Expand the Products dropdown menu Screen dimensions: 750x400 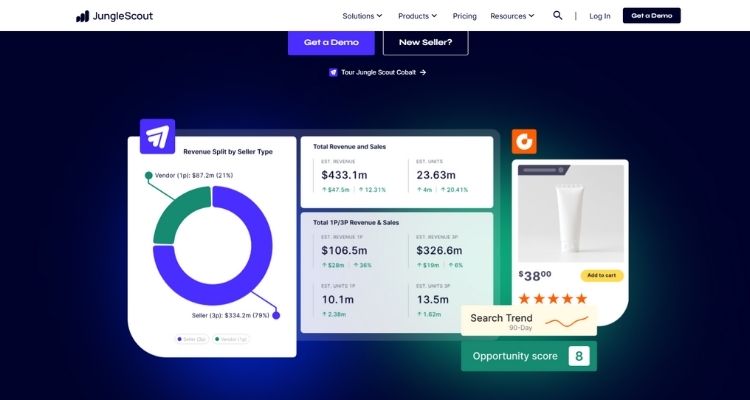point(417,16)
